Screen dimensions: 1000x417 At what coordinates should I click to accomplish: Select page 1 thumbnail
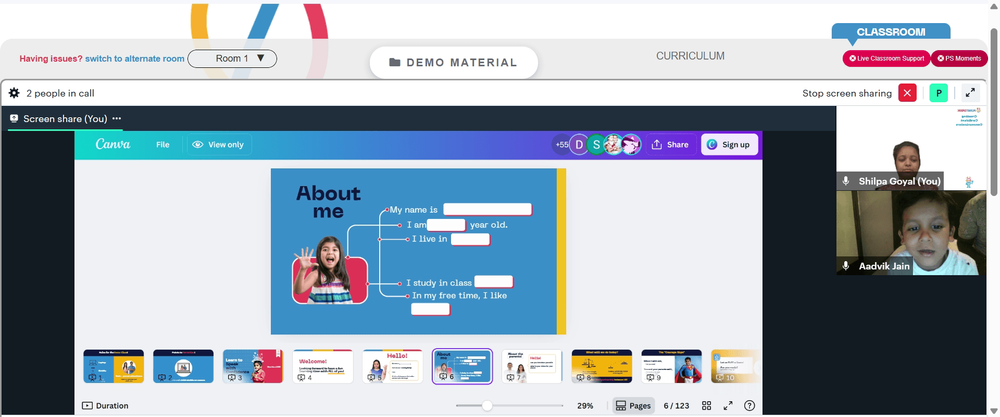[x=114, y=366]
